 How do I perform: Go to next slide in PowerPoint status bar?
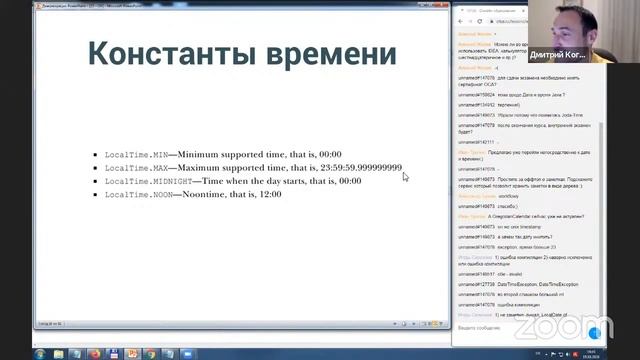coord(413,324)
